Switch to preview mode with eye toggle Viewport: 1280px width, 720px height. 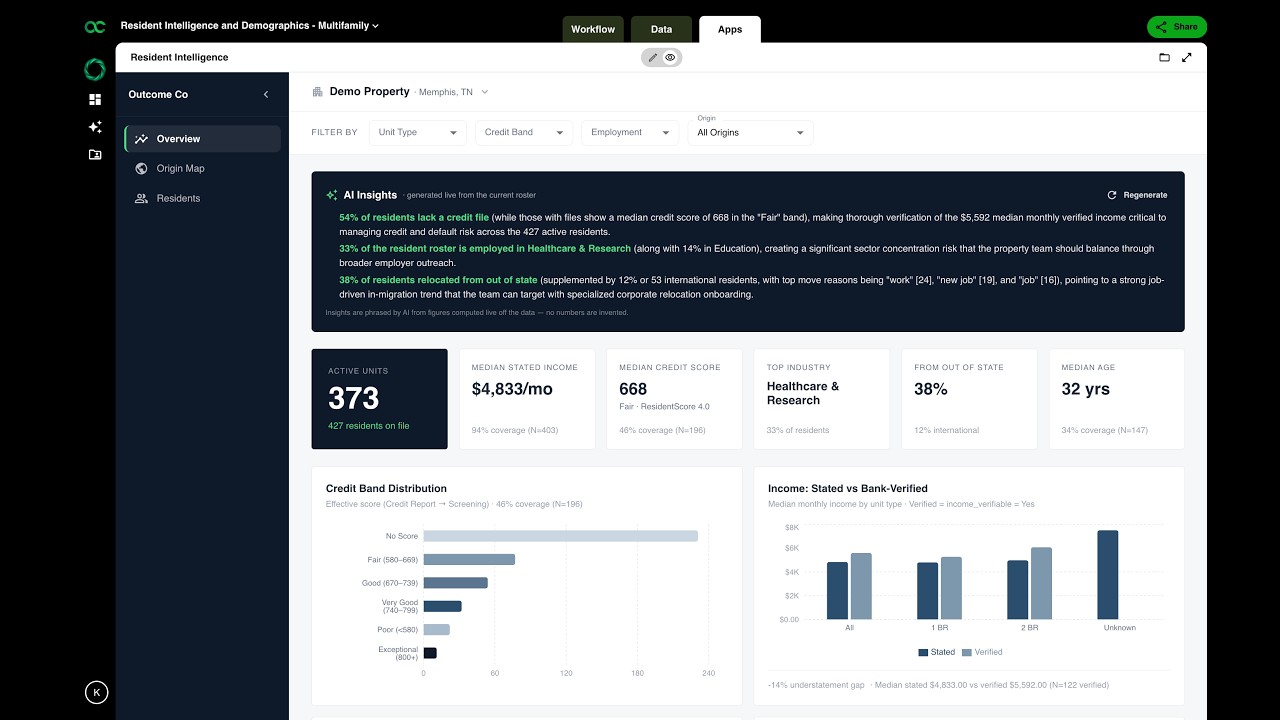click(670, 57)
